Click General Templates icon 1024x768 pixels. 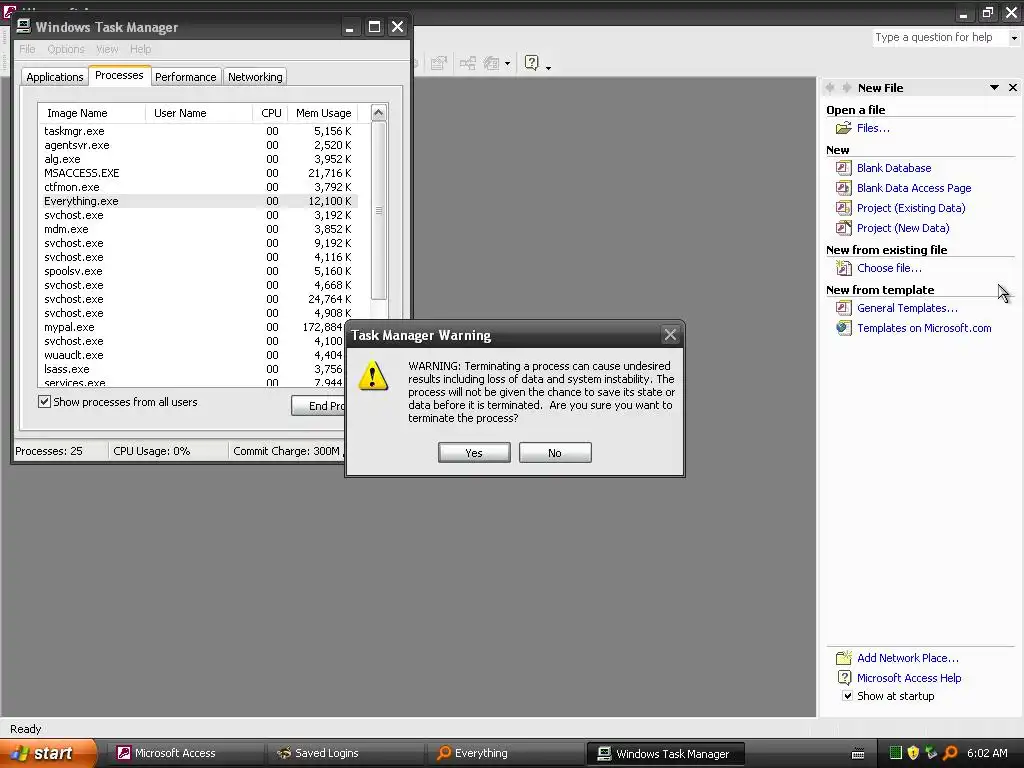point(844,308)
